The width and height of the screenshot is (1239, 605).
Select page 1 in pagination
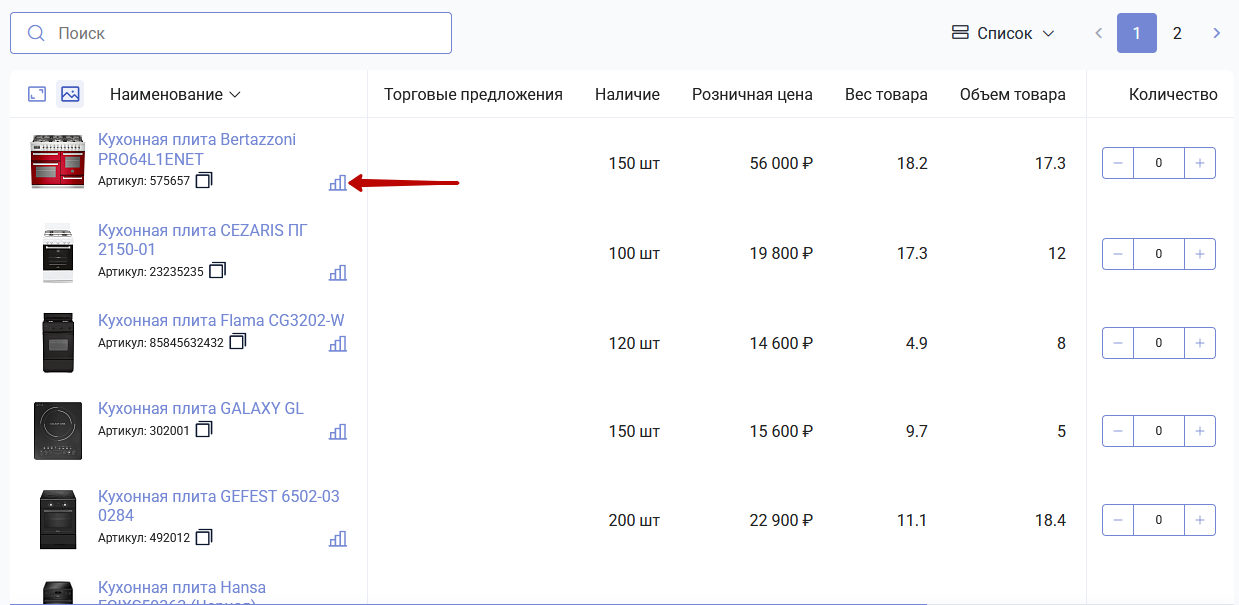(1137, 33)
